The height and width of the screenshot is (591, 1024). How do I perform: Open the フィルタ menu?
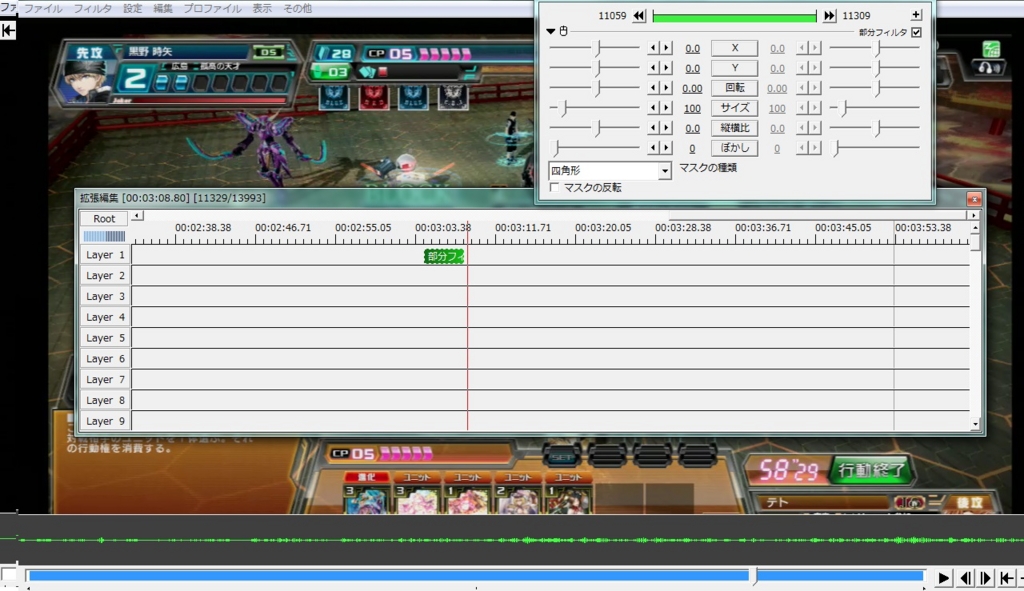(x=92, y=8)
